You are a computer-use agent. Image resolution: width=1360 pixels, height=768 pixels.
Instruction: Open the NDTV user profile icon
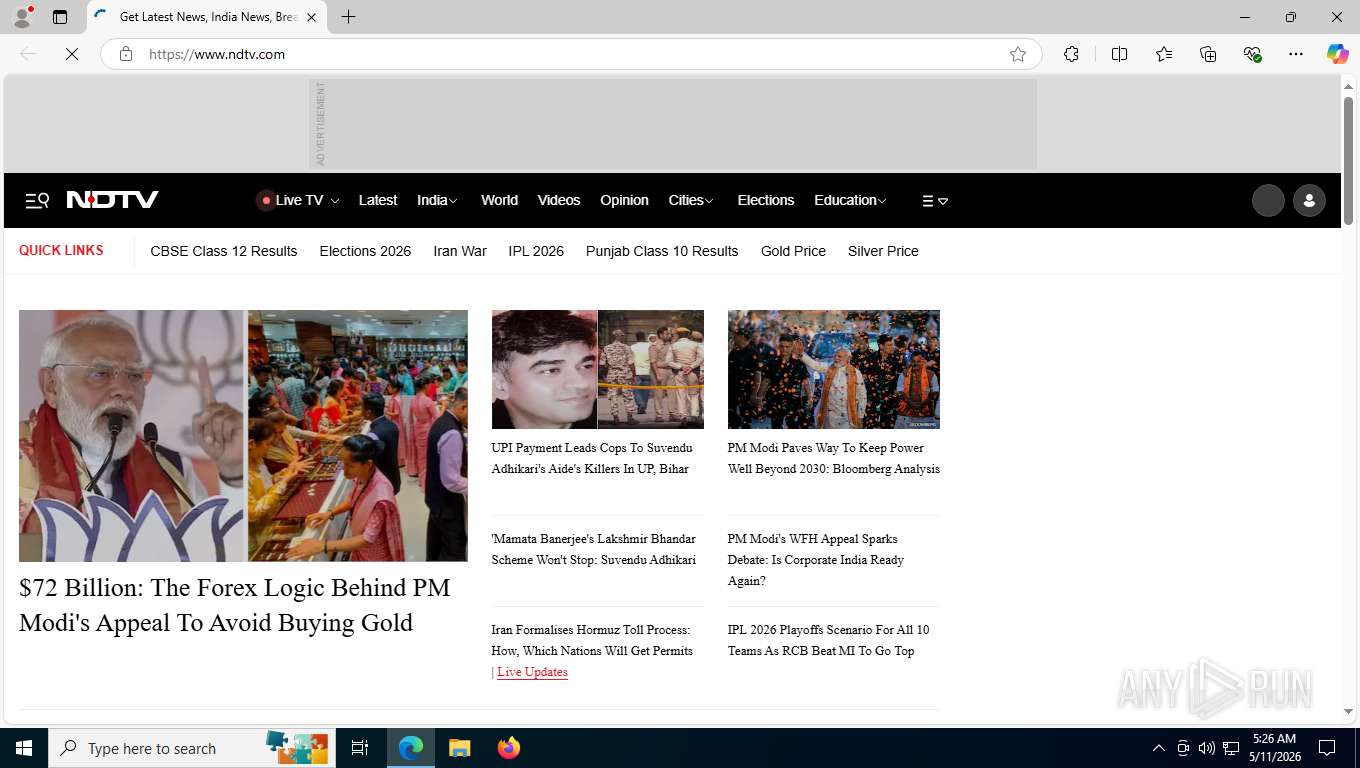(1309, 201)
